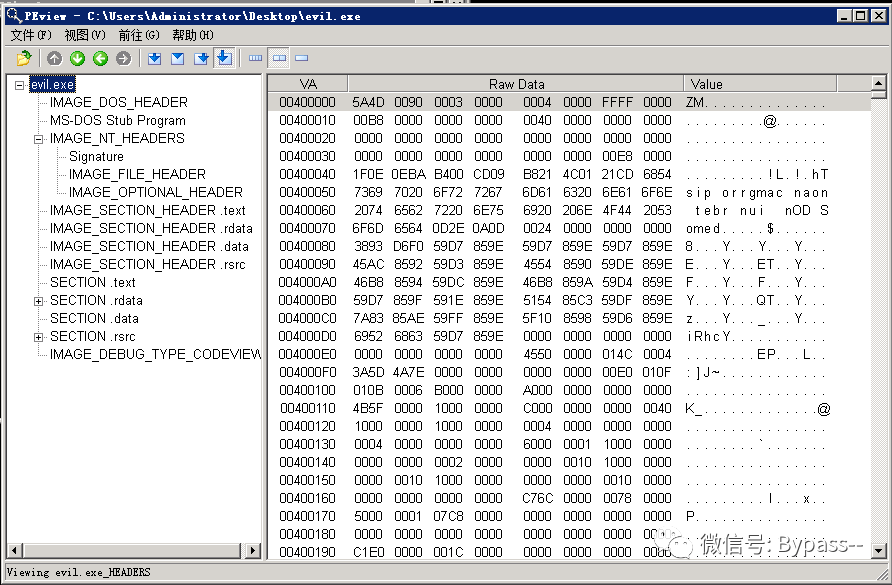Click the 'Viewing evil.exe_HEADERS' status bar text
Image resolution: width=892 pixels, height=585 pixels.
pos(79,572)
